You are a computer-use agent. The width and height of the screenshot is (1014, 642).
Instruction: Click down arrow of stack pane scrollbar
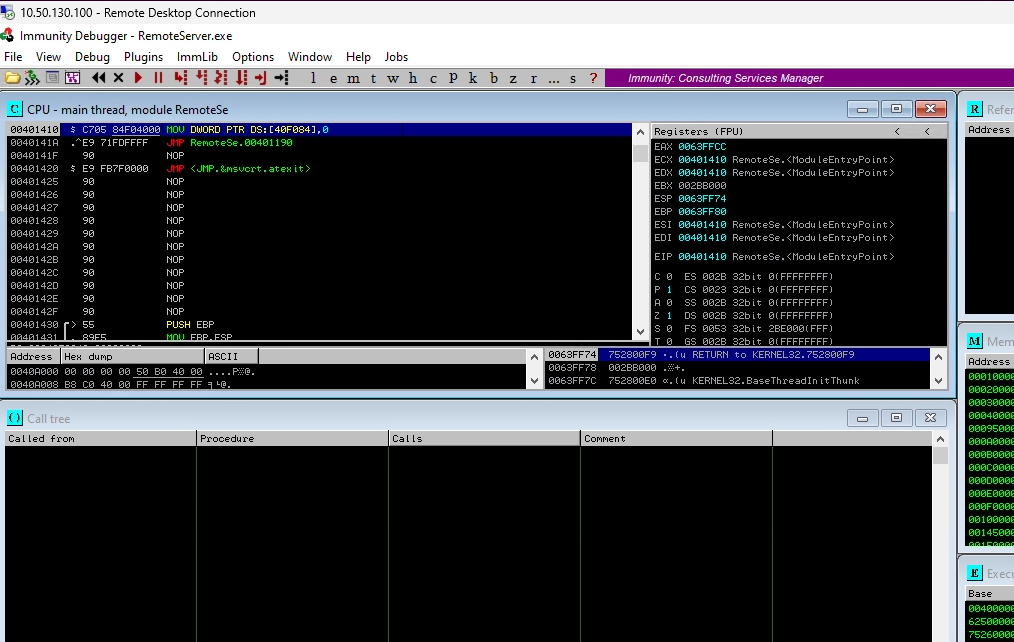tap(938, 381)
